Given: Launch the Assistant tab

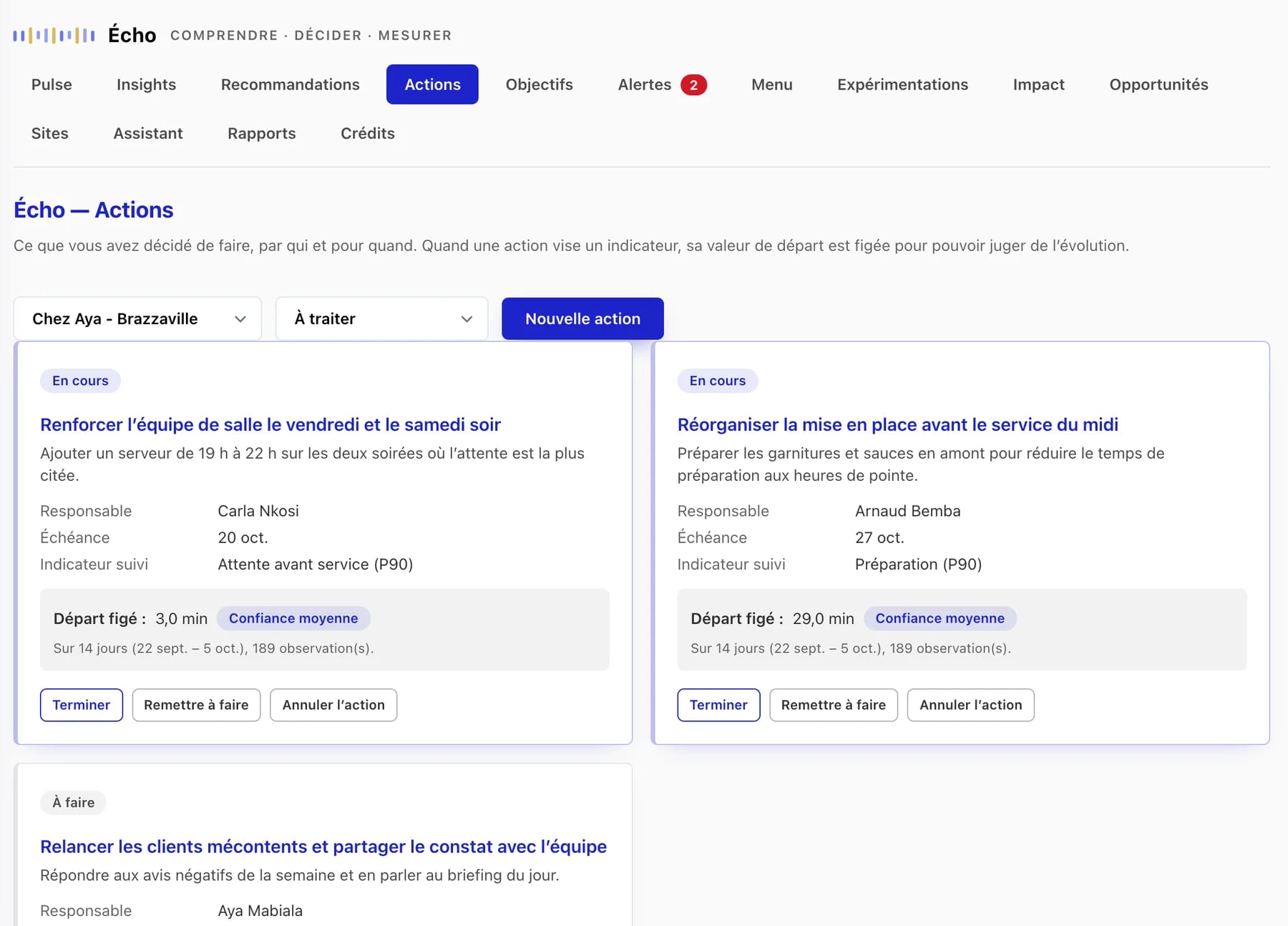Looking at the screenshot, I should (x=148, y=133).
